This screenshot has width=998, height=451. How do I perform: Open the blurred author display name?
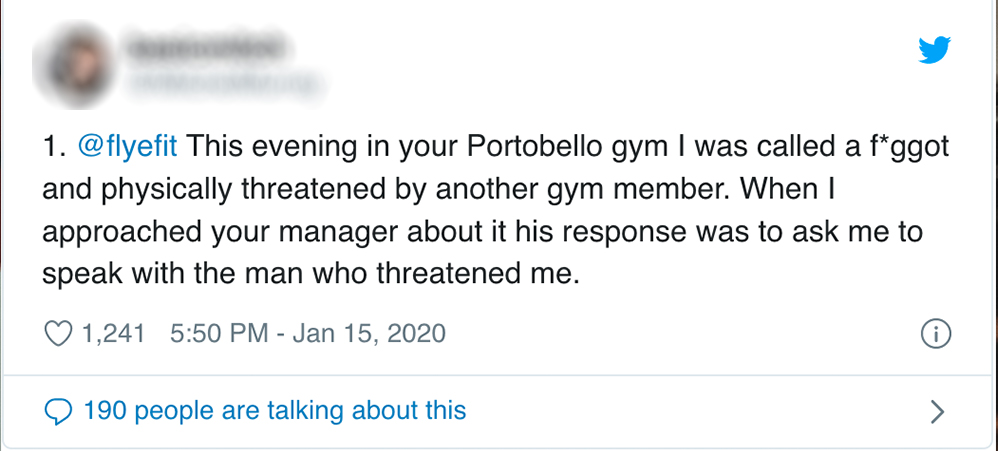click(x=204, y=43)
